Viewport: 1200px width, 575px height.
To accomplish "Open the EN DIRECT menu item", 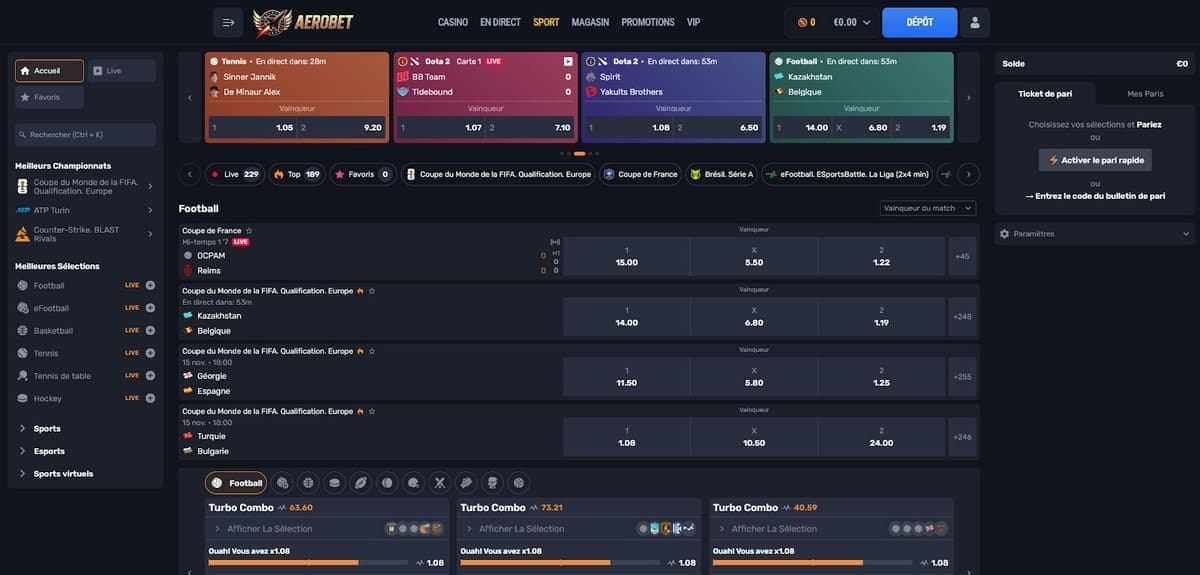I will [500, 22].
